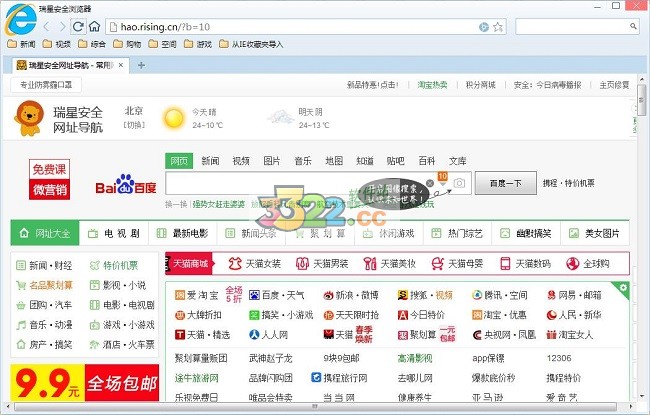
Task: Open the 主页修复 link
Action: click(x=614, y=85)
